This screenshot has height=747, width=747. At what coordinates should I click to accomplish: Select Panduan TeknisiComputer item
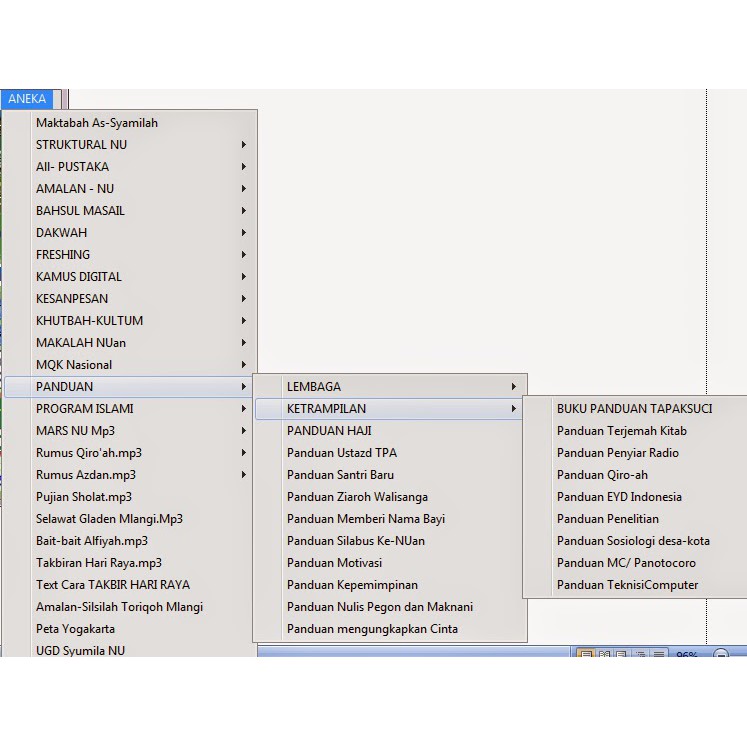pos(627,585)
